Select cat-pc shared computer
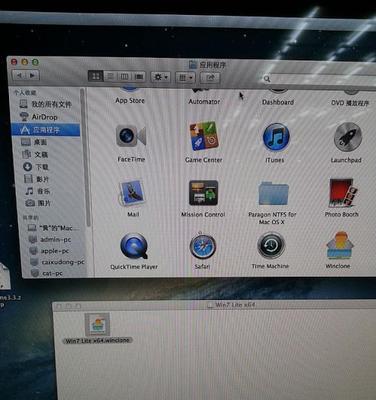 pyautogui.click(x=47, y=273)
